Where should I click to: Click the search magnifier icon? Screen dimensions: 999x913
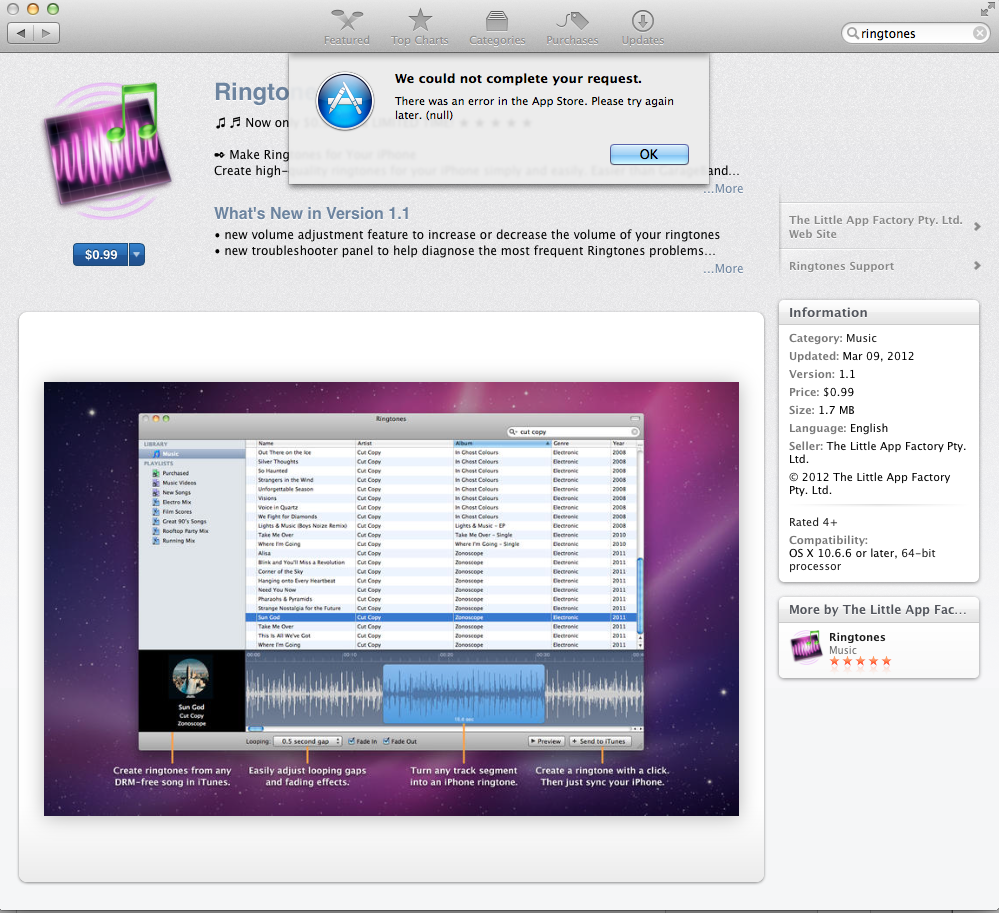coord(852,33)
